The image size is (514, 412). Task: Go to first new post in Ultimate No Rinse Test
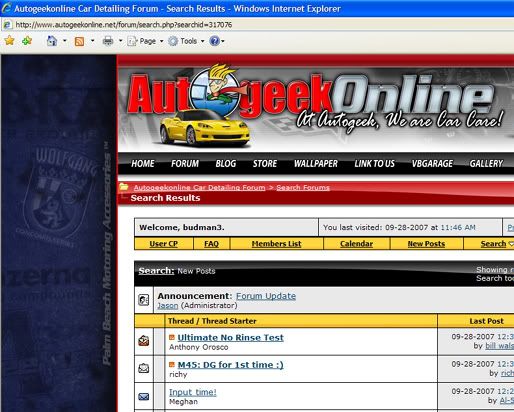[x=172, y=337]
